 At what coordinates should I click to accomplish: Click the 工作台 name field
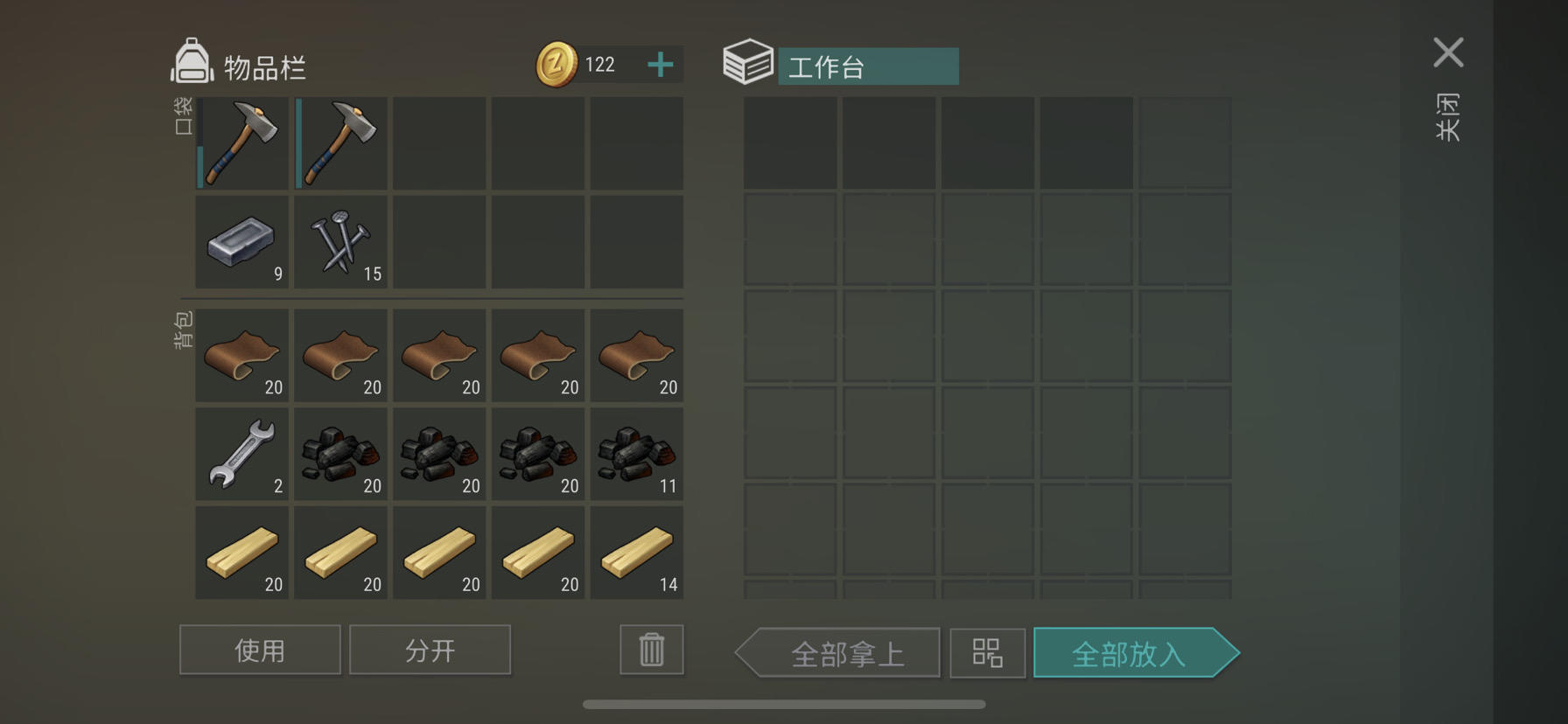point(868,66)
